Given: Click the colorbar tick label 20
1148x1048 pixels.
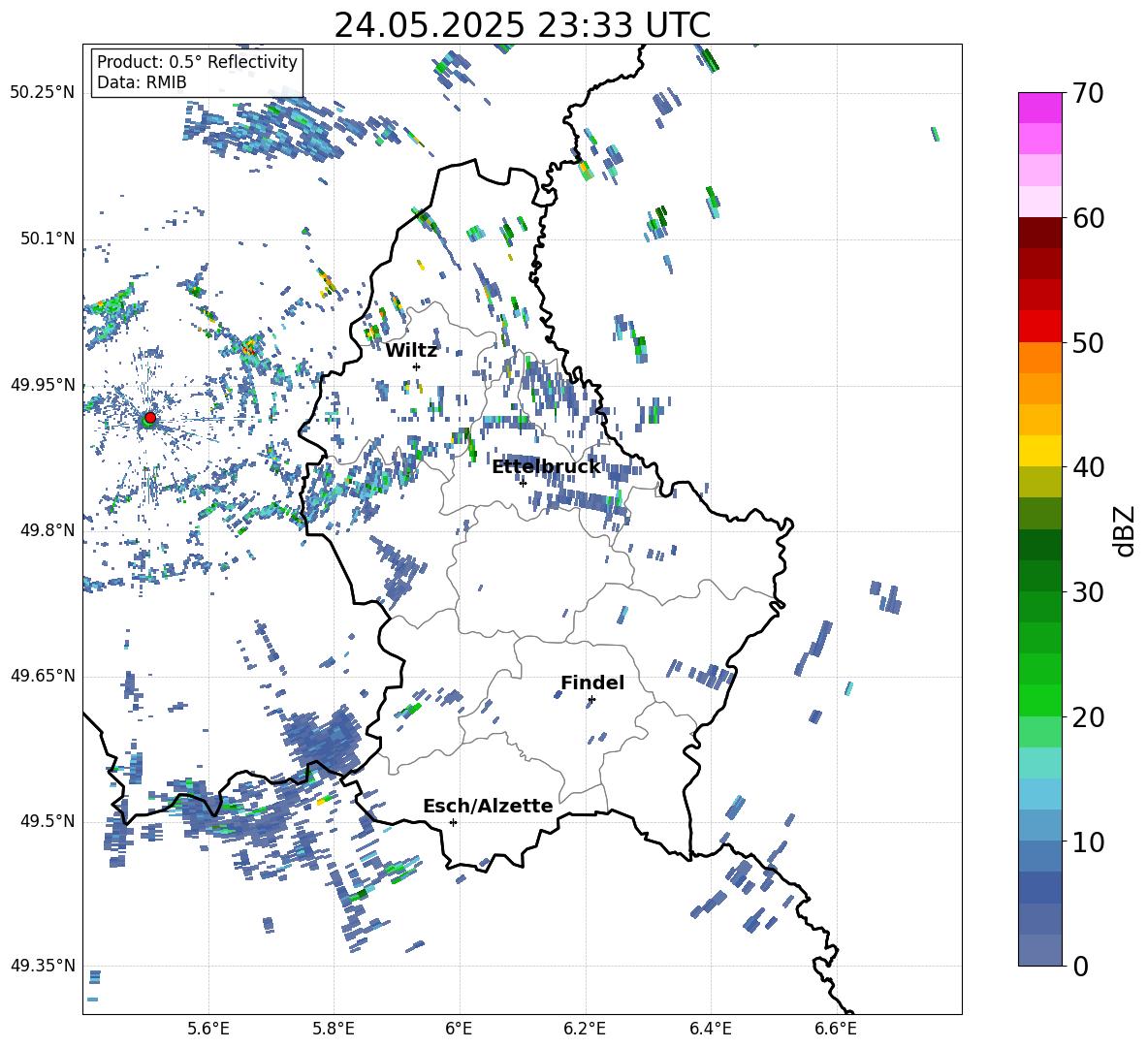Looking at the screenshot, I should click(1088, 717).
